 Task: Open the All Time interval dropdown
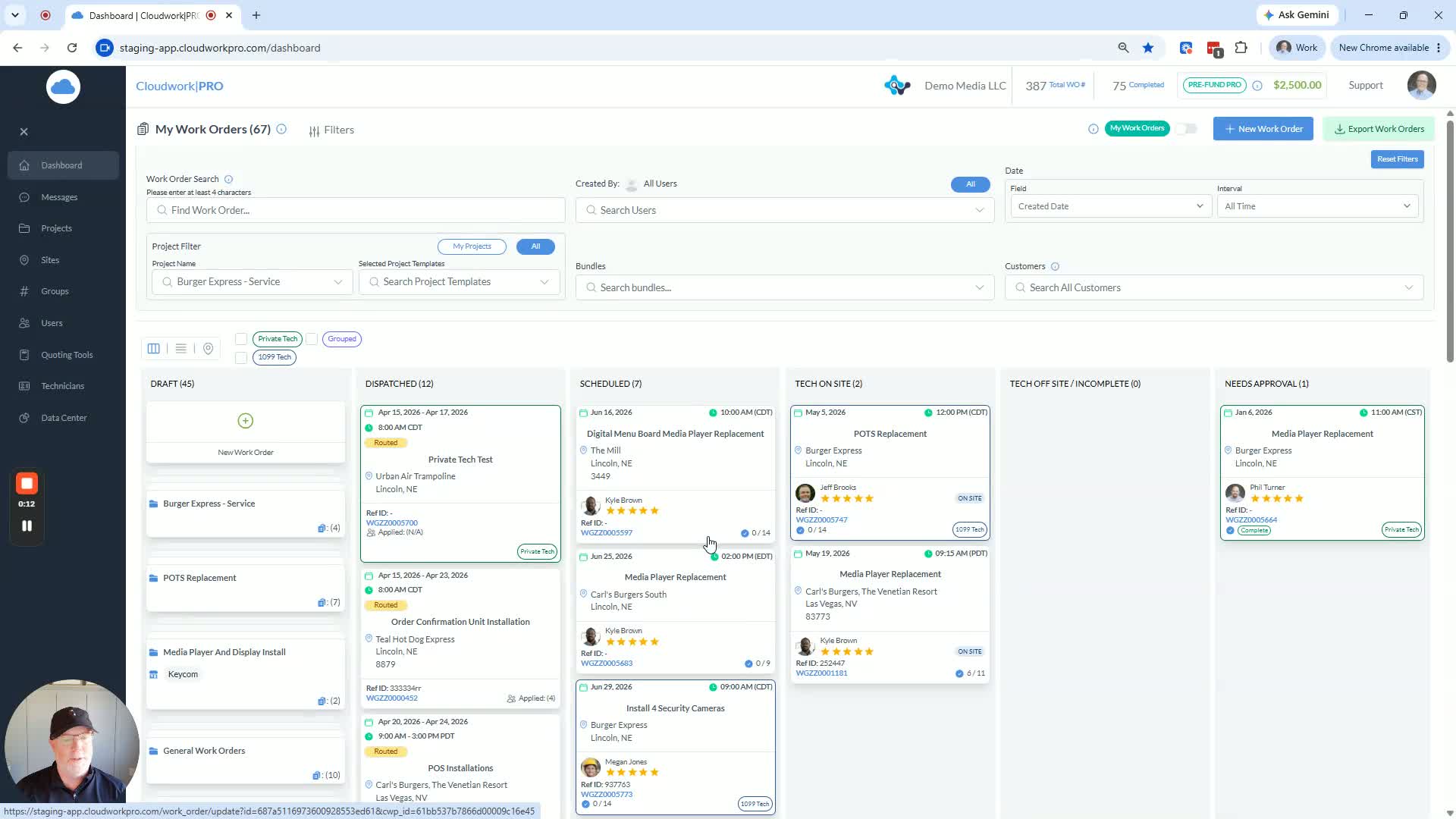tap(1317, 206)
